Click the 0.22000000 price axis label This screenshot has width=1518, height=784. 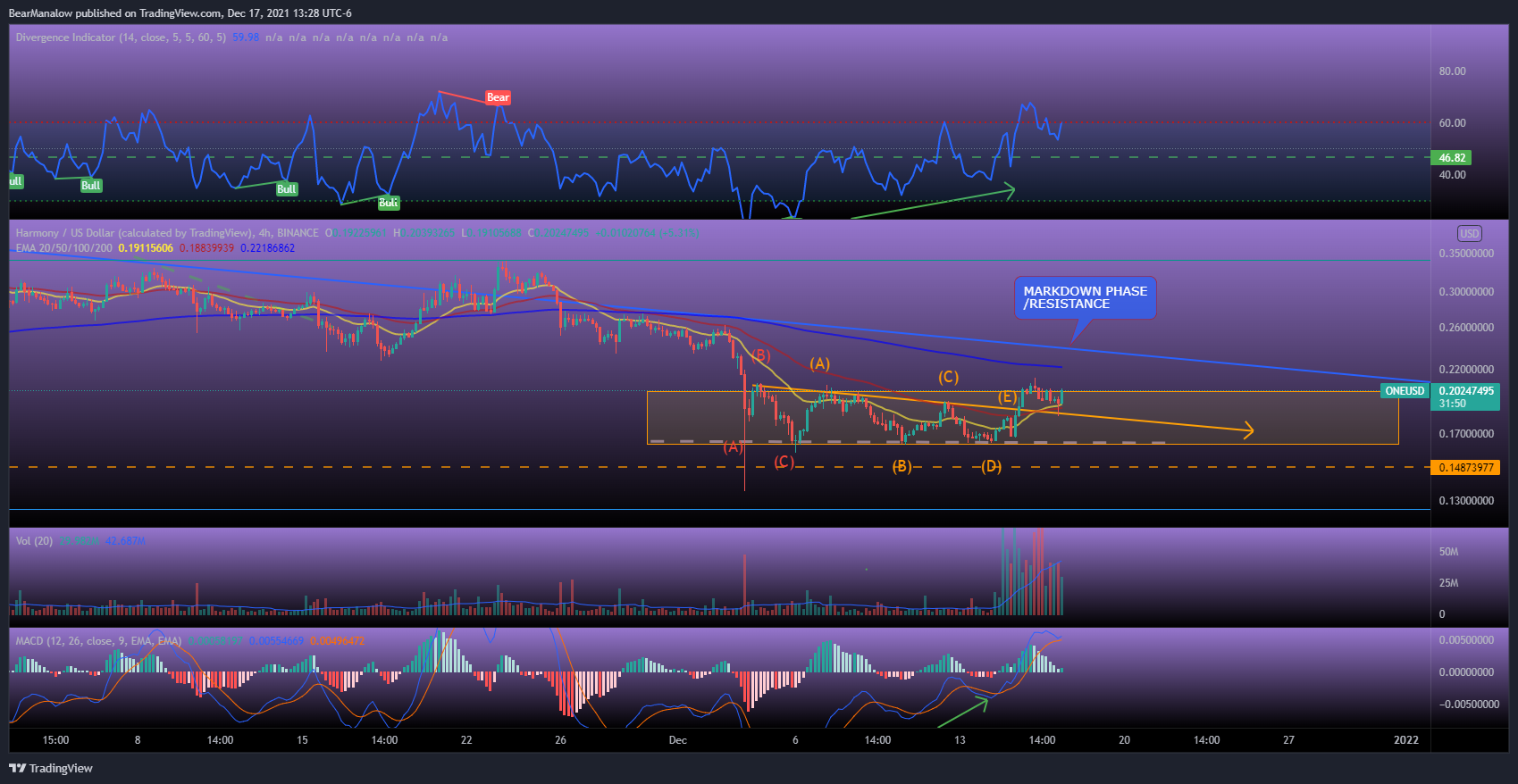1466,370
